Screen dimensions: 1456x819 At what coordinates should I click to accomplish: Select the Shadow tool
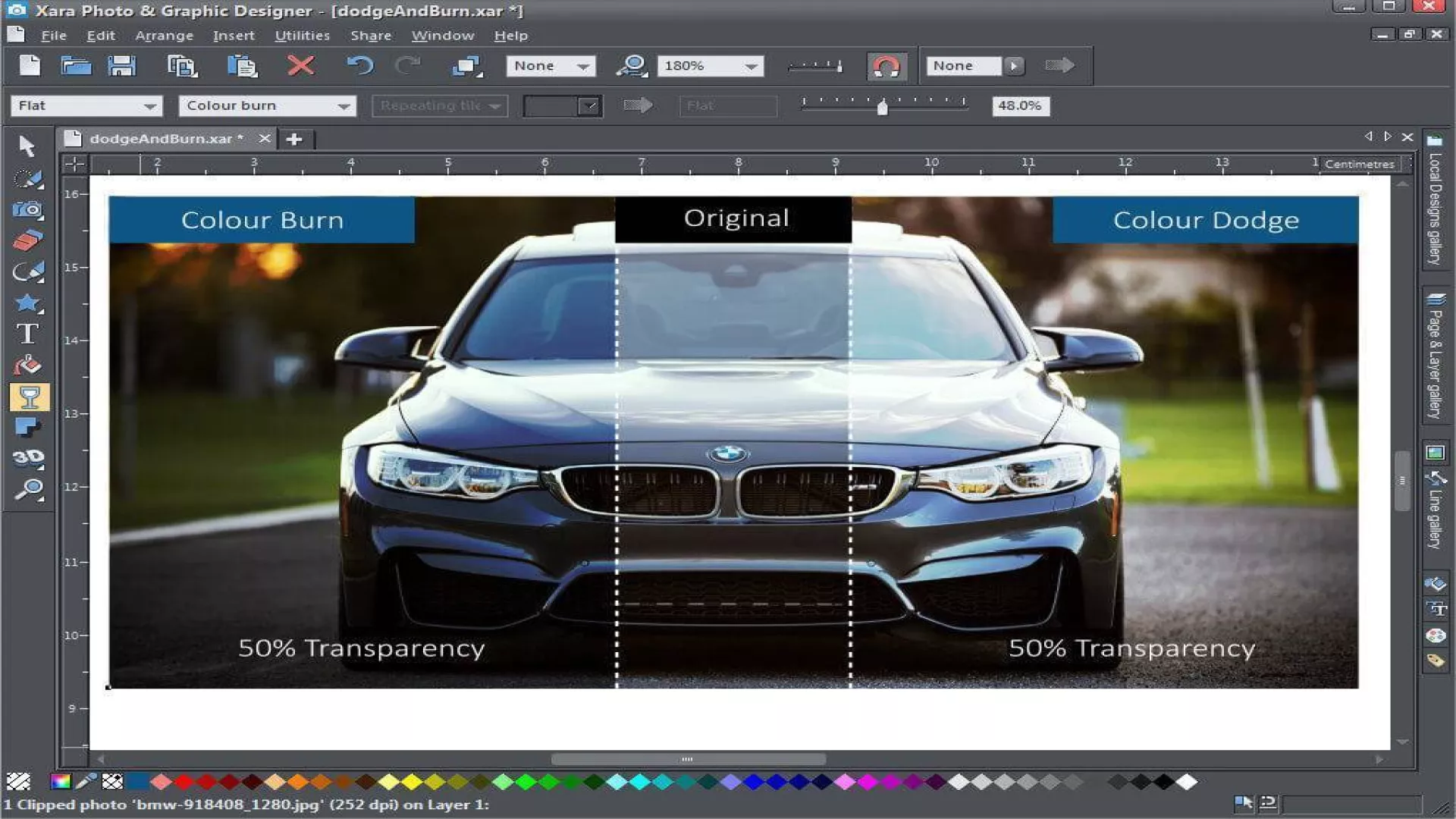point(28,427)
